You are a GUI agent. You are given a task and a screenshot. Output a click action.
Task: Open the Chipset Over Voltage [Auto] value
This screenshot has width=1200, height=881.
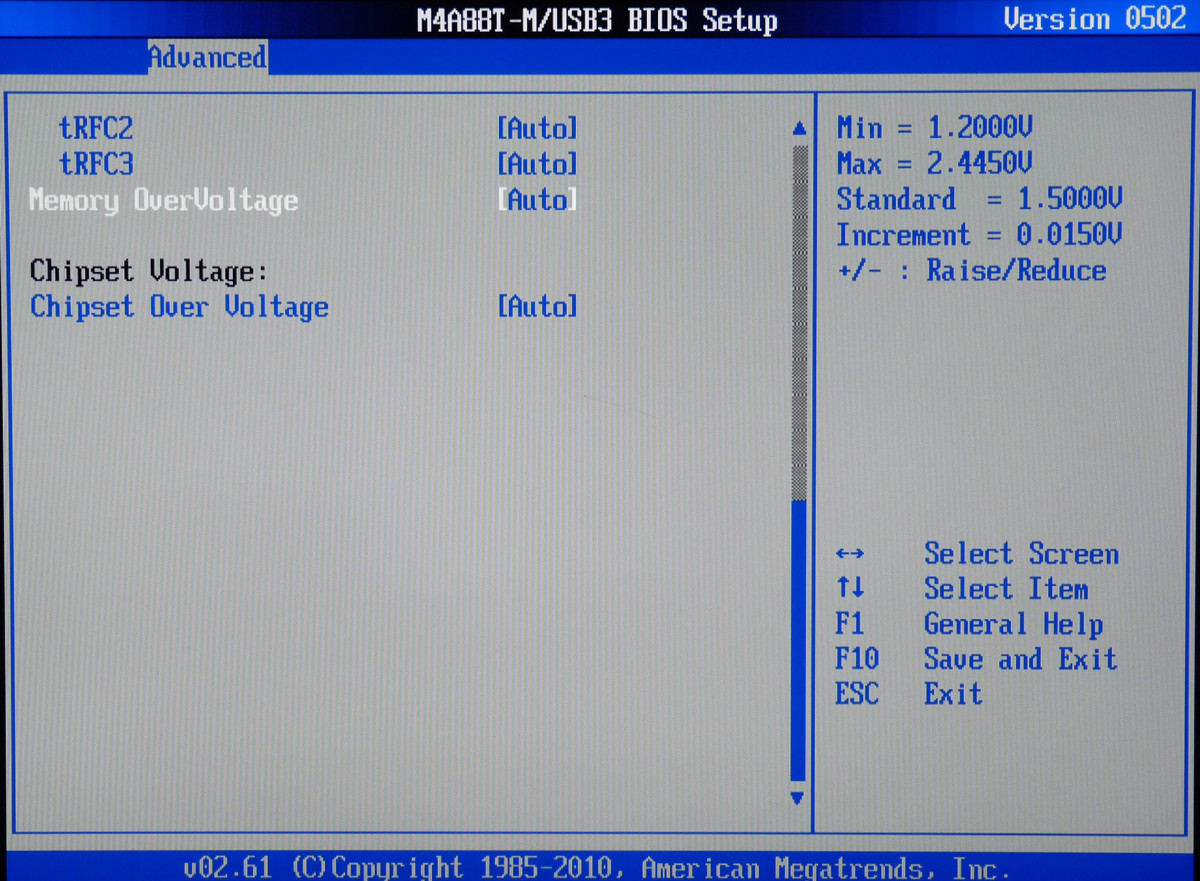pos(538,307)
